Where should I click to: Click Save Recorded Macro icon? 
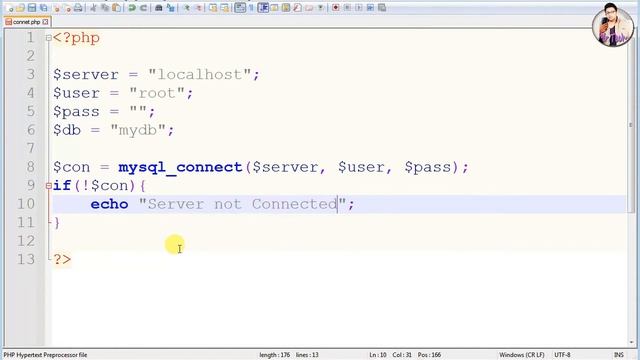pyautogui.click(x=382, y=8)
